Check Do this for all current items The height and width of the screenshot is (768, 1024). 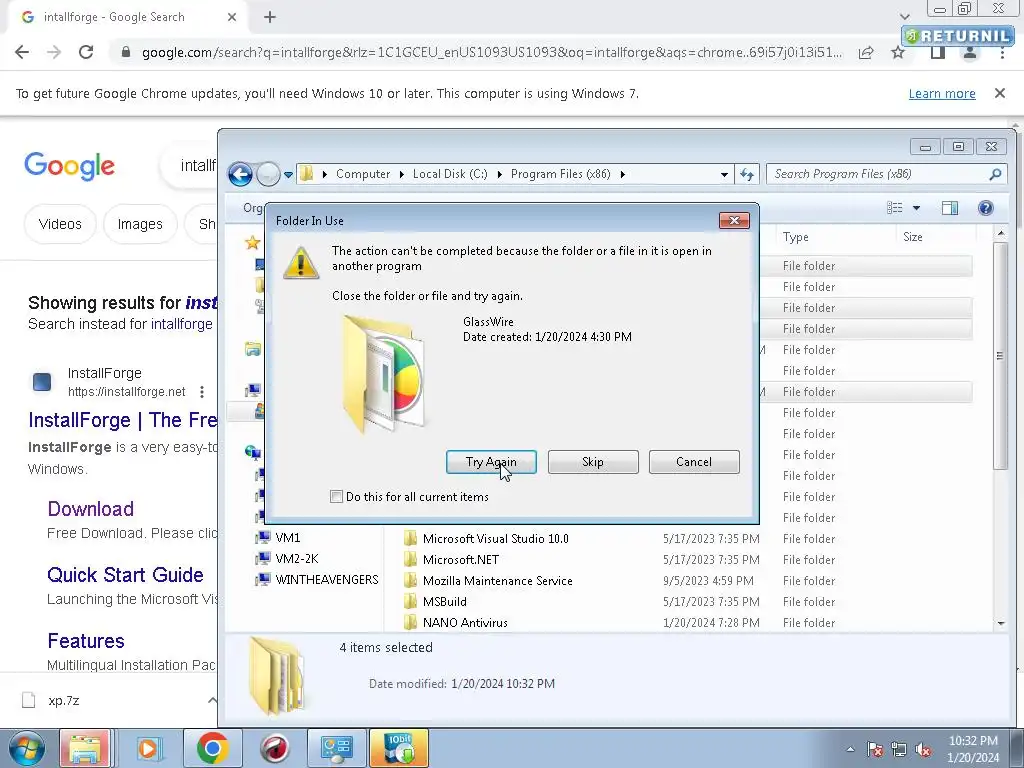336,496
